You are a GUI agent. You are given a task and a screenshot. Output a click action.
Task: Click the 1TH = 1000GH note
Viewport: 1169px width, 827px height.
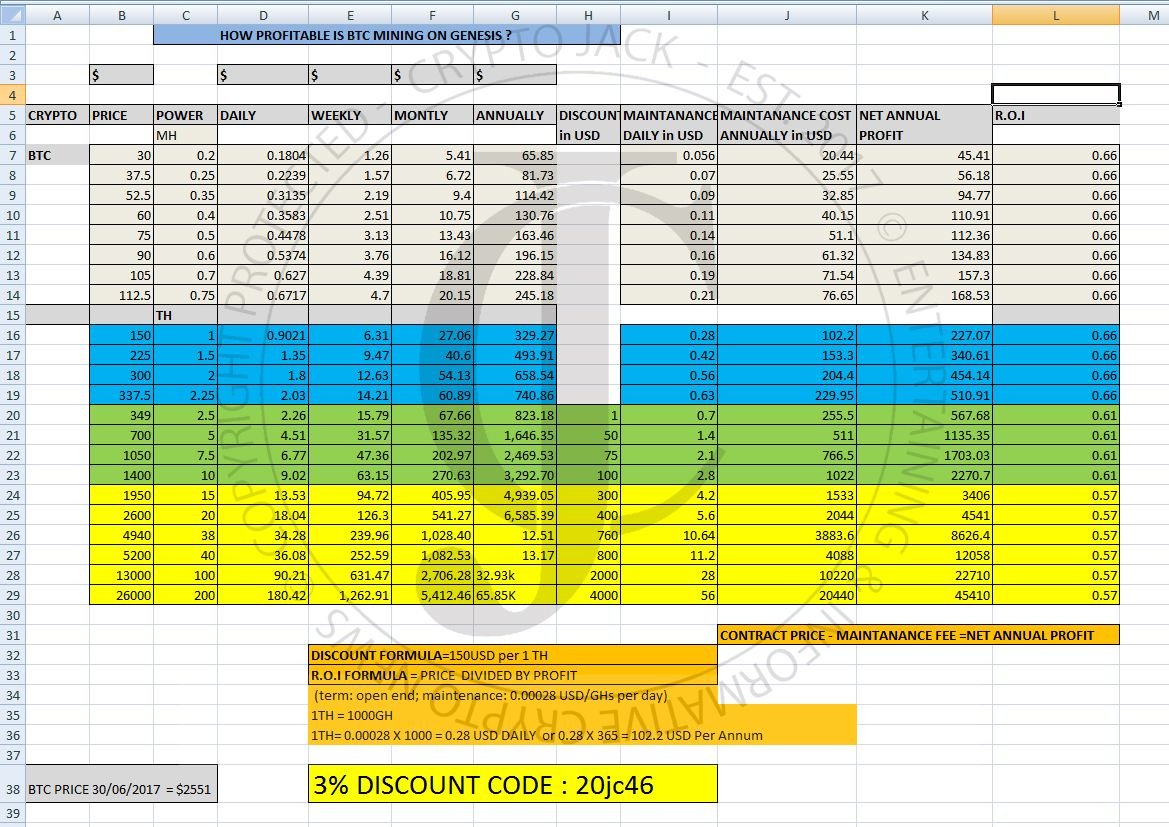[352, 715]
